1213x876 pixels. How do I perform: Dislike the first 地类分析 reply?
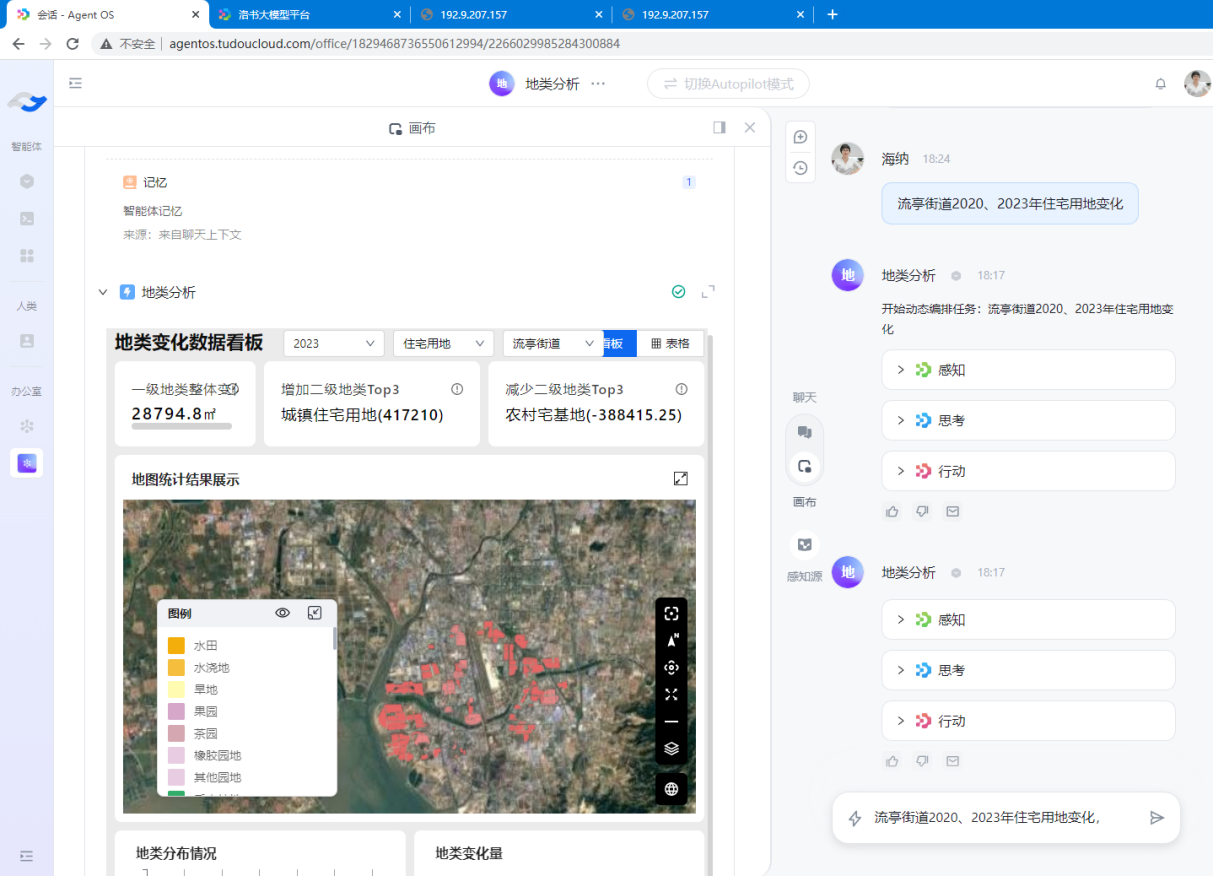pos(922,512)
